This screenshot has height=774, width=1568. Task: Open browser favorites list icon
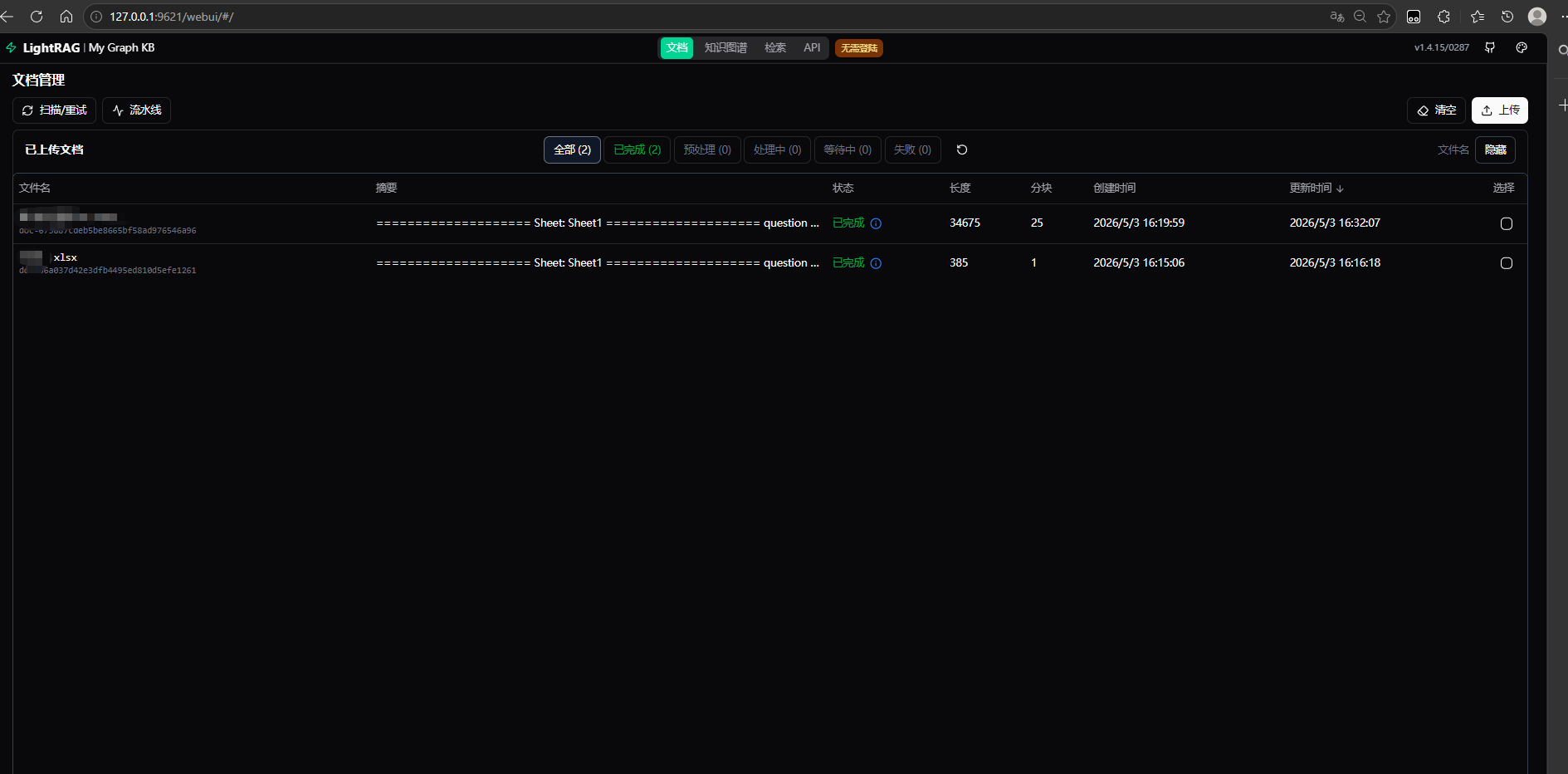tap(1478, 17)
